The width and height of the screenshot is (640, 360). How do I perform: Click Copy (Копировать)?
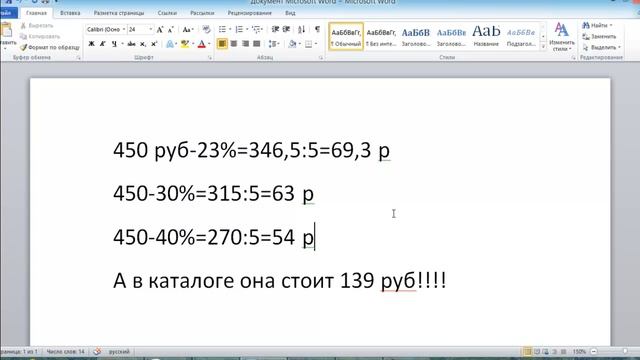40,37
